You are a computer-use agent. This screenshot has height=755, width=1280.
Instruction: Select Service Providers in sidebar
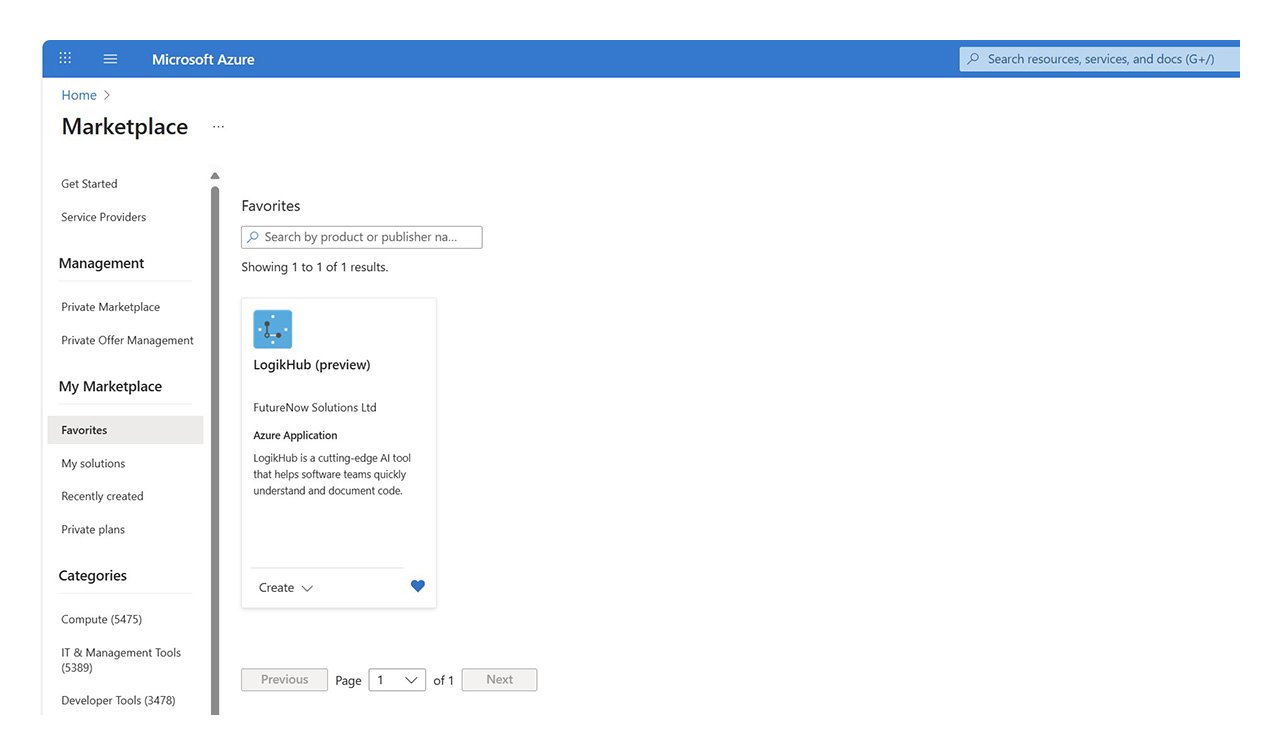click(103, 217)
